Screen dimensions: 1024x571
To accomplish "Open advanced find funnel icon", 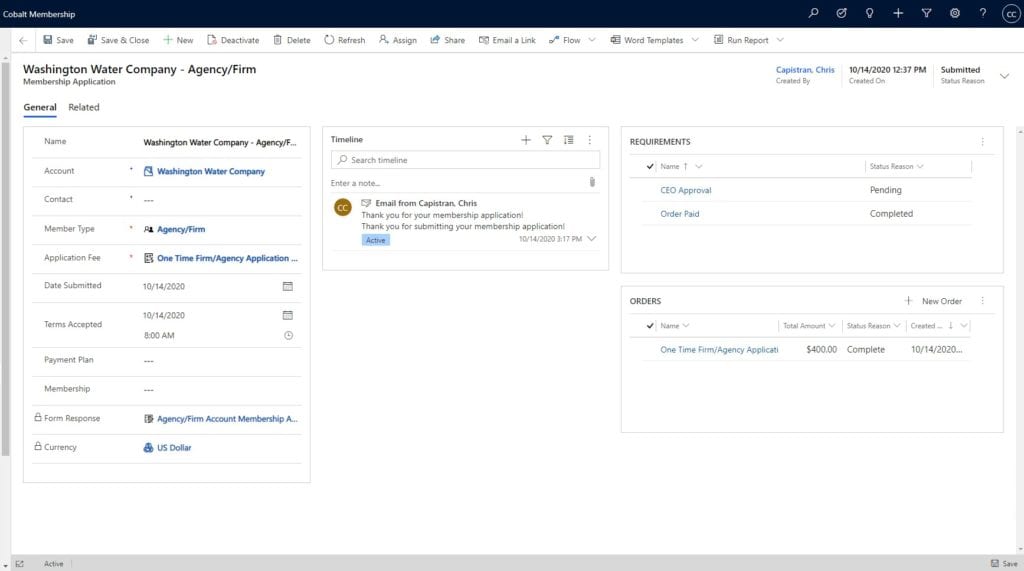I will point(926,13).
